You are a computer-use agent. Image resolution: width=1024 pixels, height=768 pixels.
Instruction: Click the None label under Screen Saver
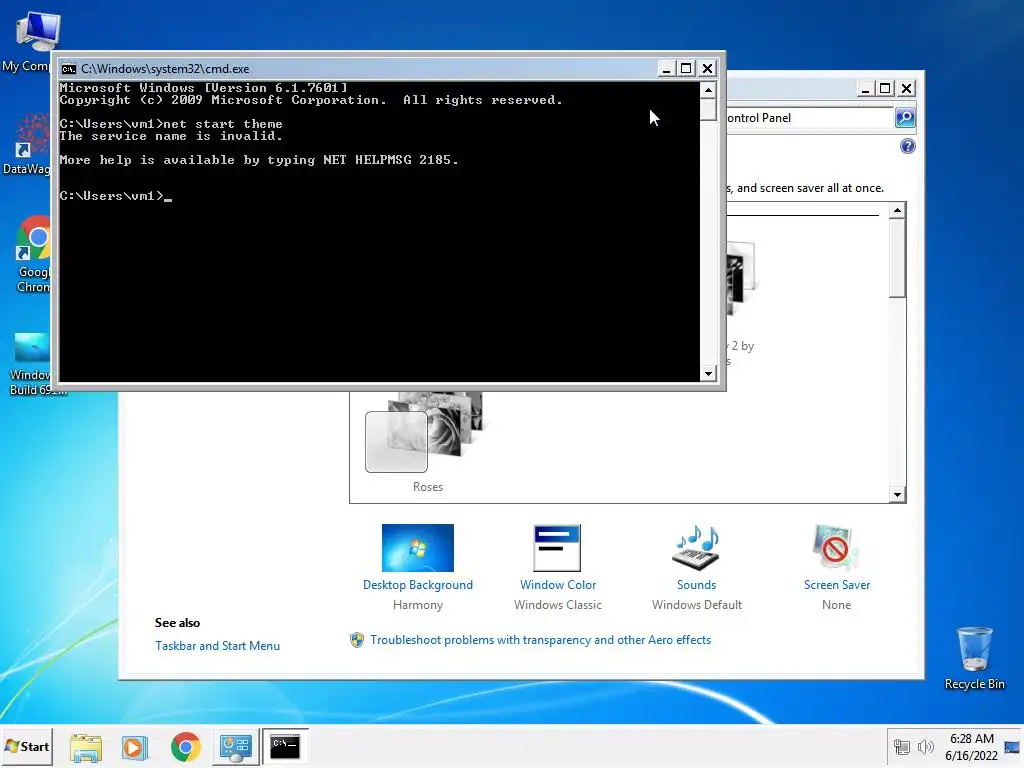click(x=837, y=605)
